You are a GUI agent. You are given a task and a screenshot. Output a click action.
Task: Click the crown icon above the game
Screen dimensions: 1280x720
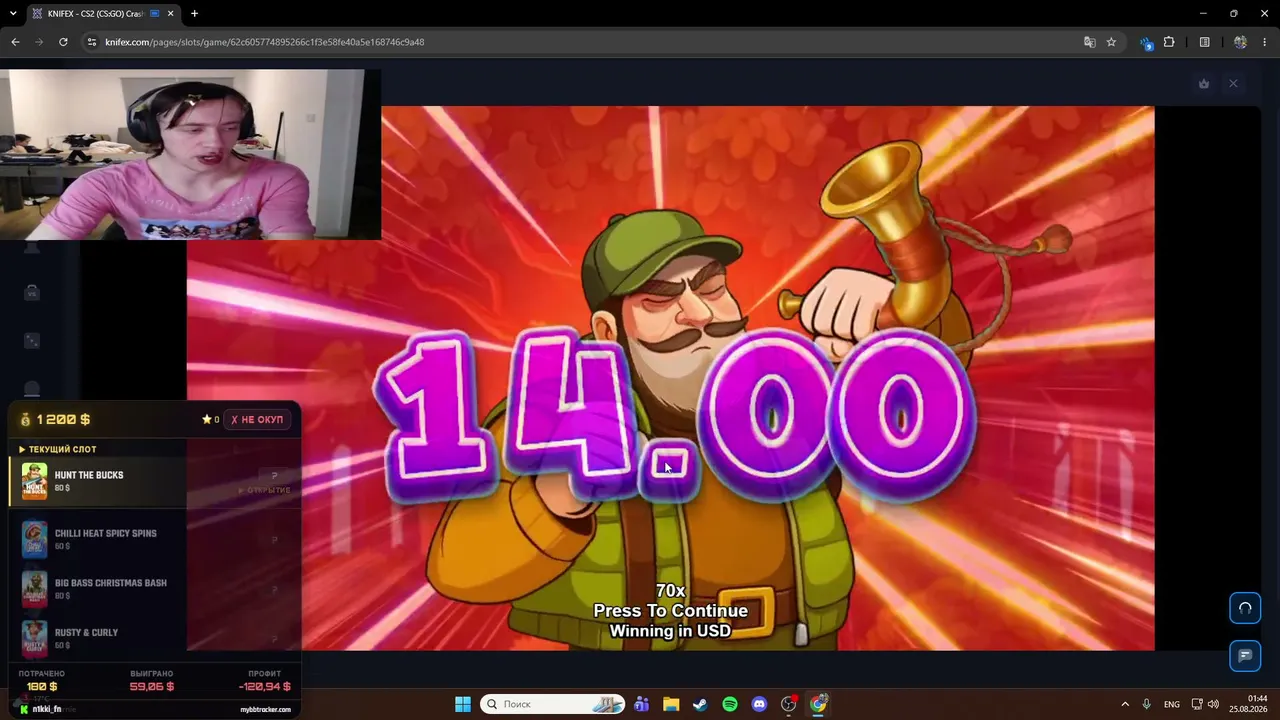click(x=1204, y=84)
